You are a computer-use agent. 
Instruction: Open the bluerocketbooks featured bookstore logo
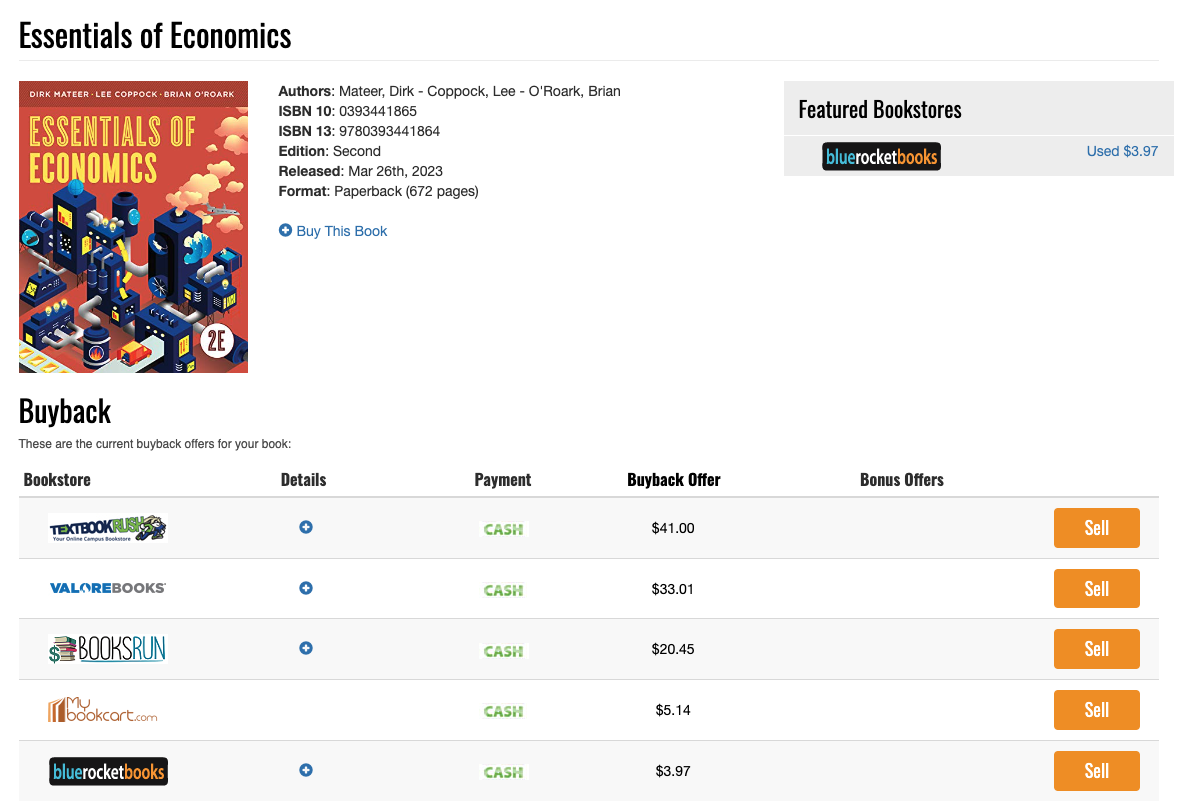(881, 156)
